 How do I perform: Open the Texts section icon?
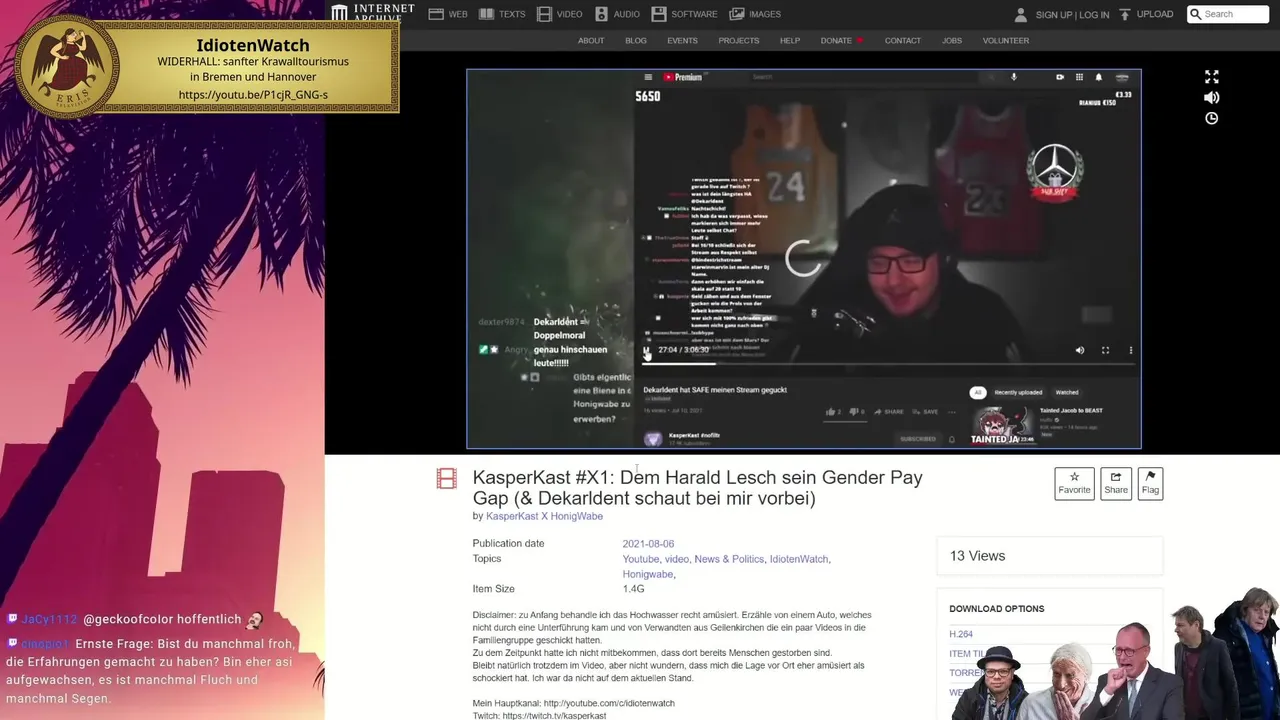click(x=486, y=14)
